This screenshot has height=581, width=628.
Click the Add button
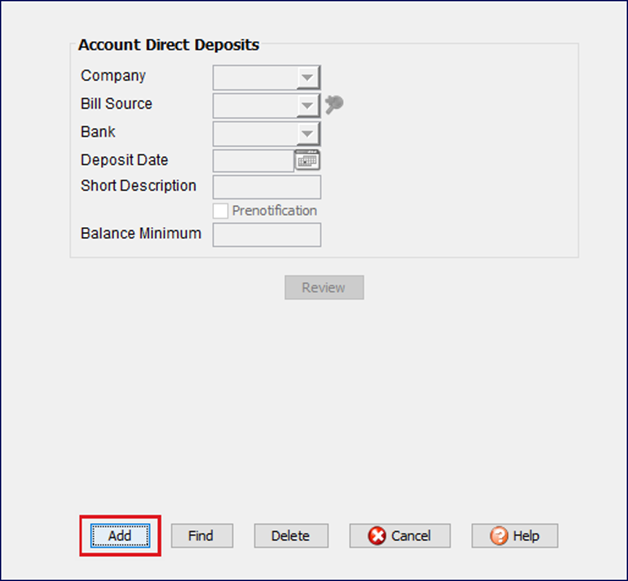point(120,536)
